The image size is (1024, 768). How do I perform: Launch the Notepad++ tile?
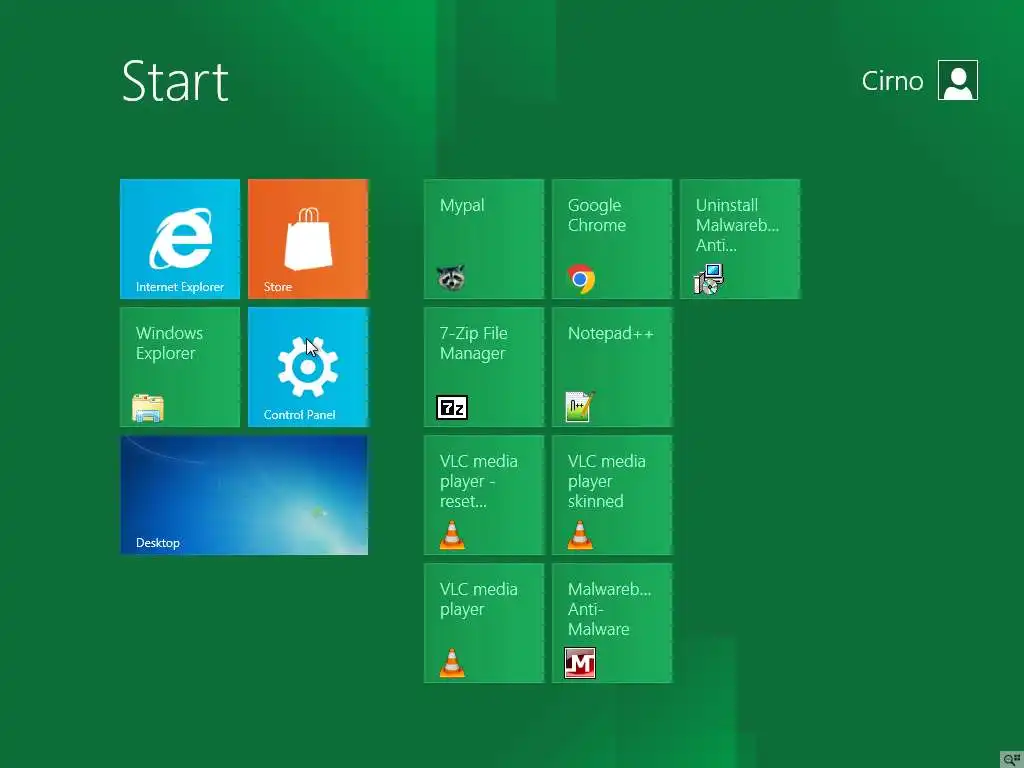point(611,366)
